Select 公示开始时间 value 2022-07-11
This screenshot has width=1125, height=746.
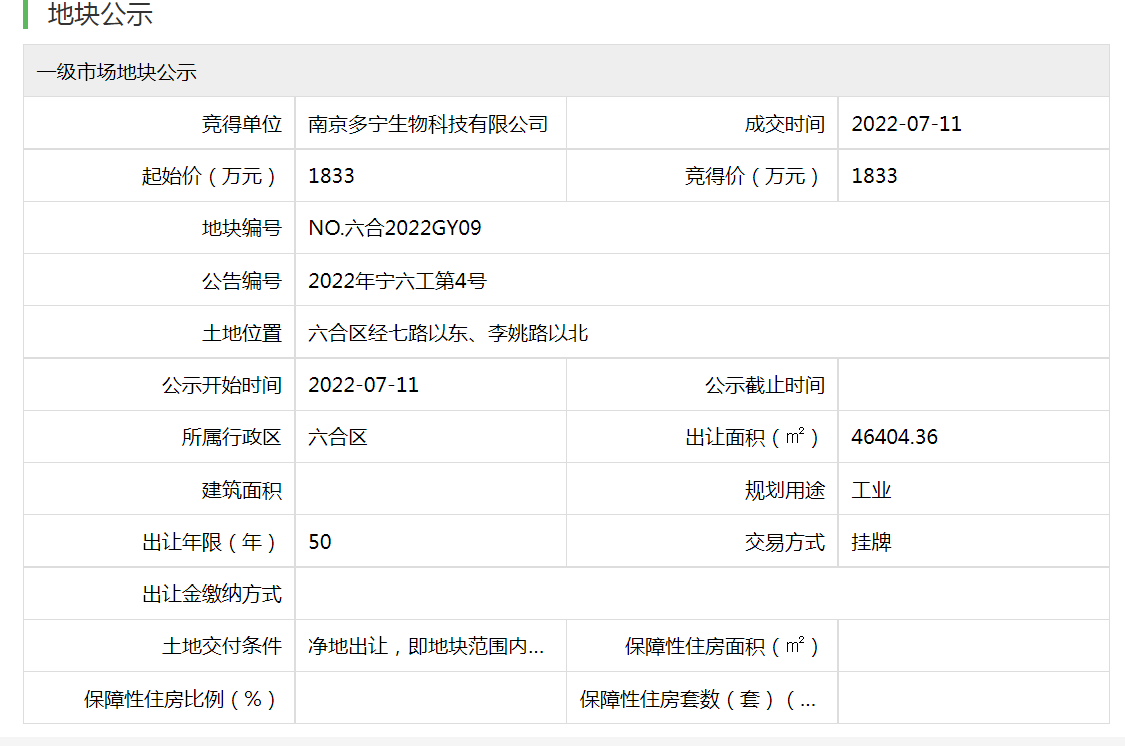(363, 385)
